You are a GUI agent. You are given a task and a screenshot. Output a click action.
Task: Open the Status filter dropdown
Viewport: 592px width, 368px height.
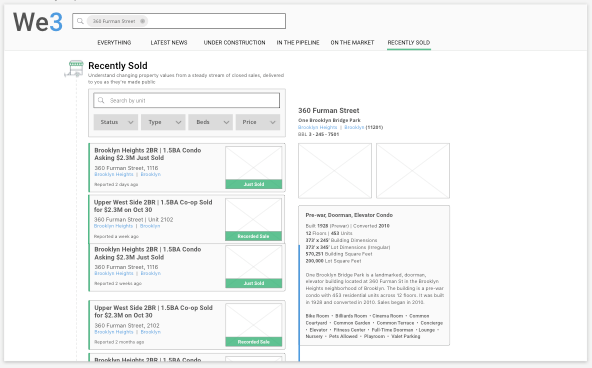coord(116,122)
